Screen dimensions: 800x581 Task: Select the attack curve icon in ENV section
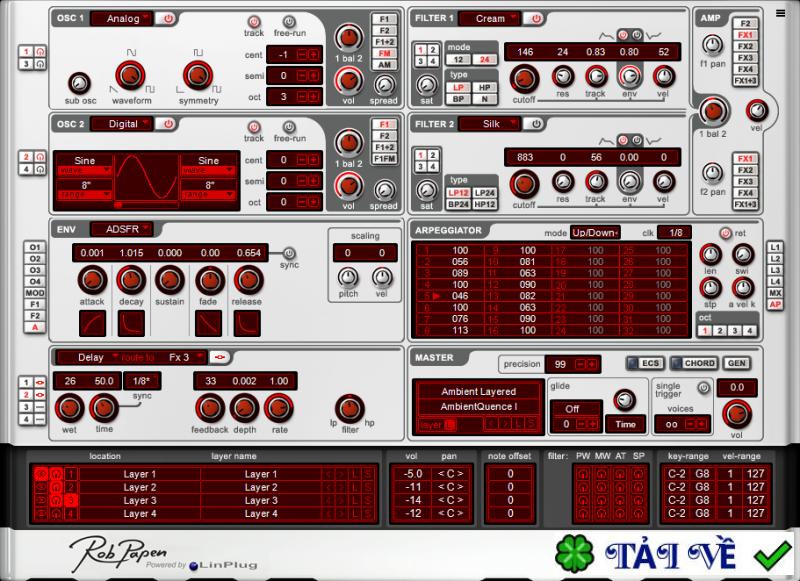(91, 320)
